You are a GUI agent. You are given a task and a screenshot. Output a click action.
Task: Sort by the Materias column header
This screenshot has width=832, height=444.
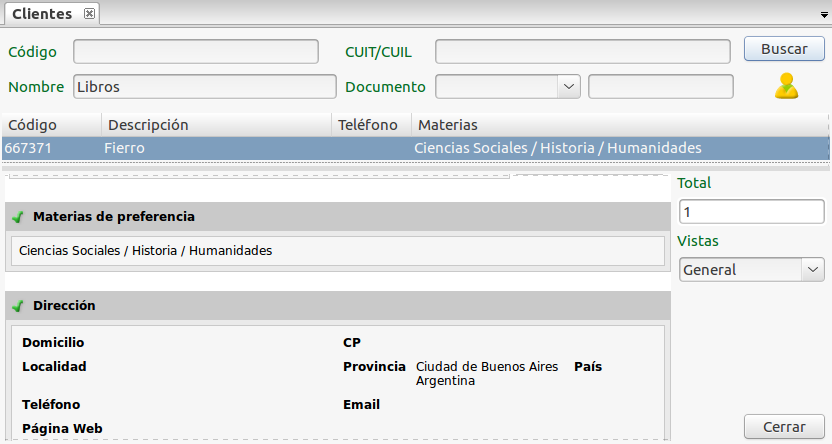coord(620,125)
